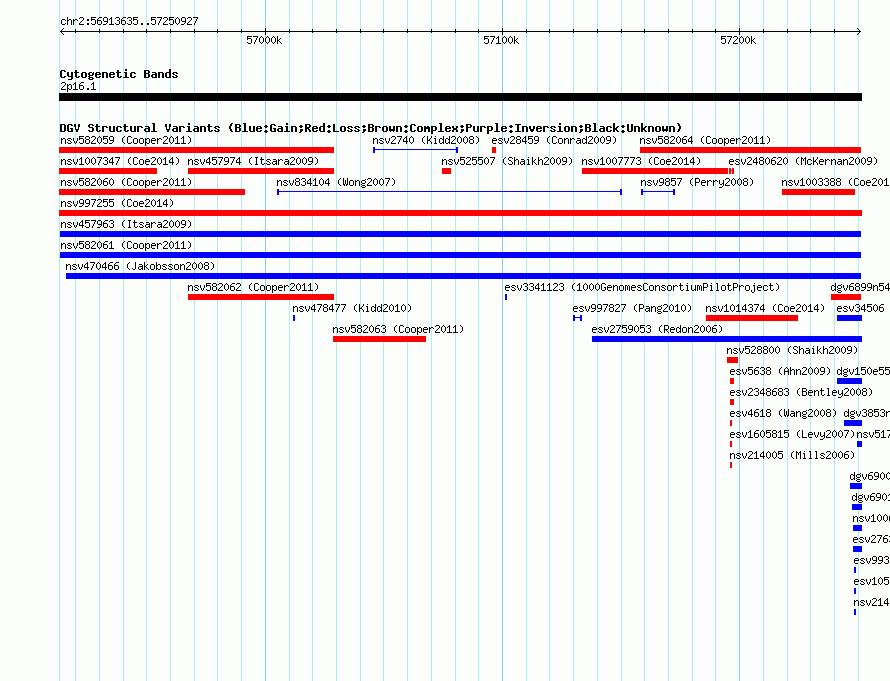Click the blue interval under nsv9857
The height and width of the screenshot is (681, 890).
658,192
